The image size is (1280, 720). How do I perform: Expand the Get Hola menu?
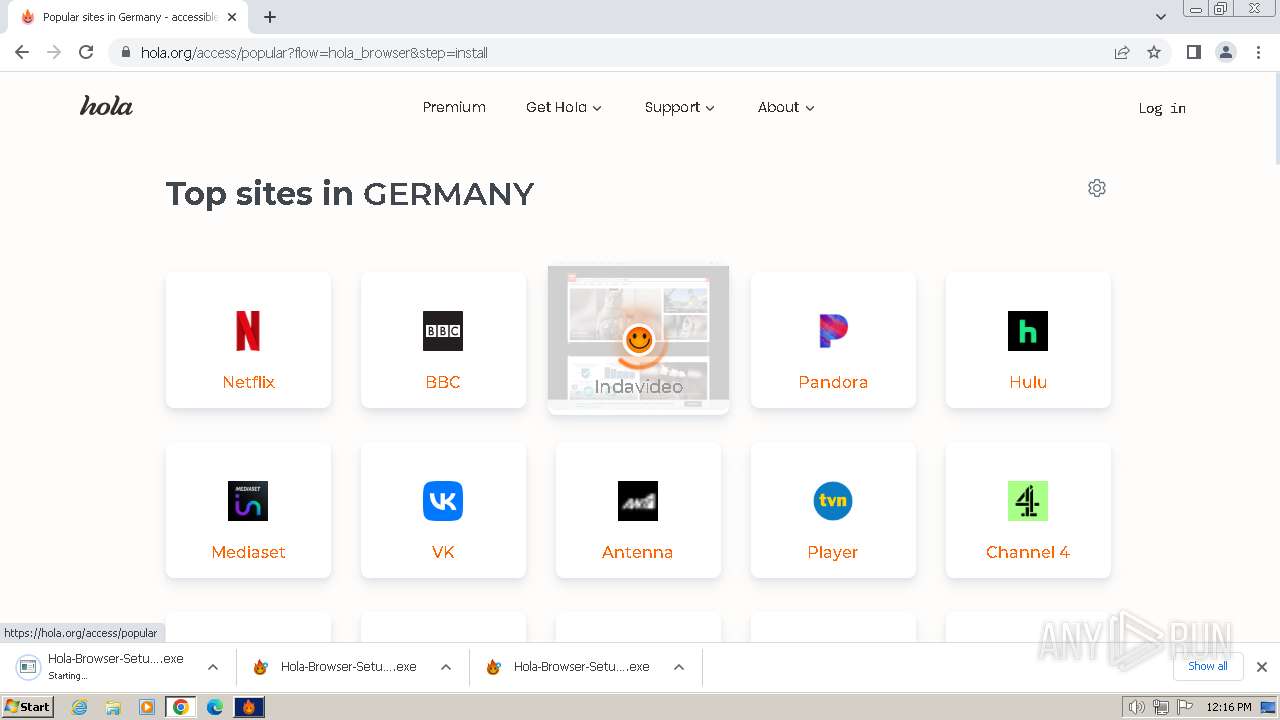point(564,107)
